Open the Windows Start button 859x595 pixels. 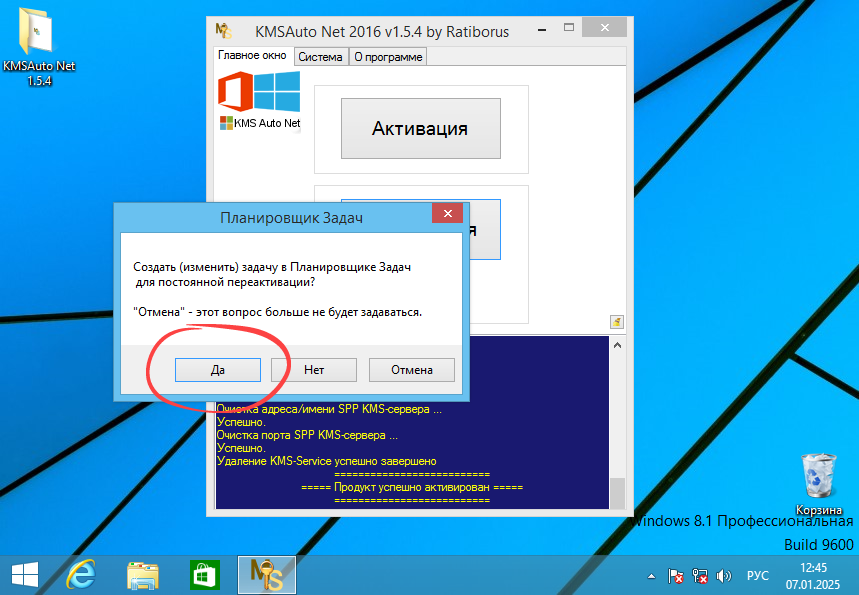click(25, 575)
